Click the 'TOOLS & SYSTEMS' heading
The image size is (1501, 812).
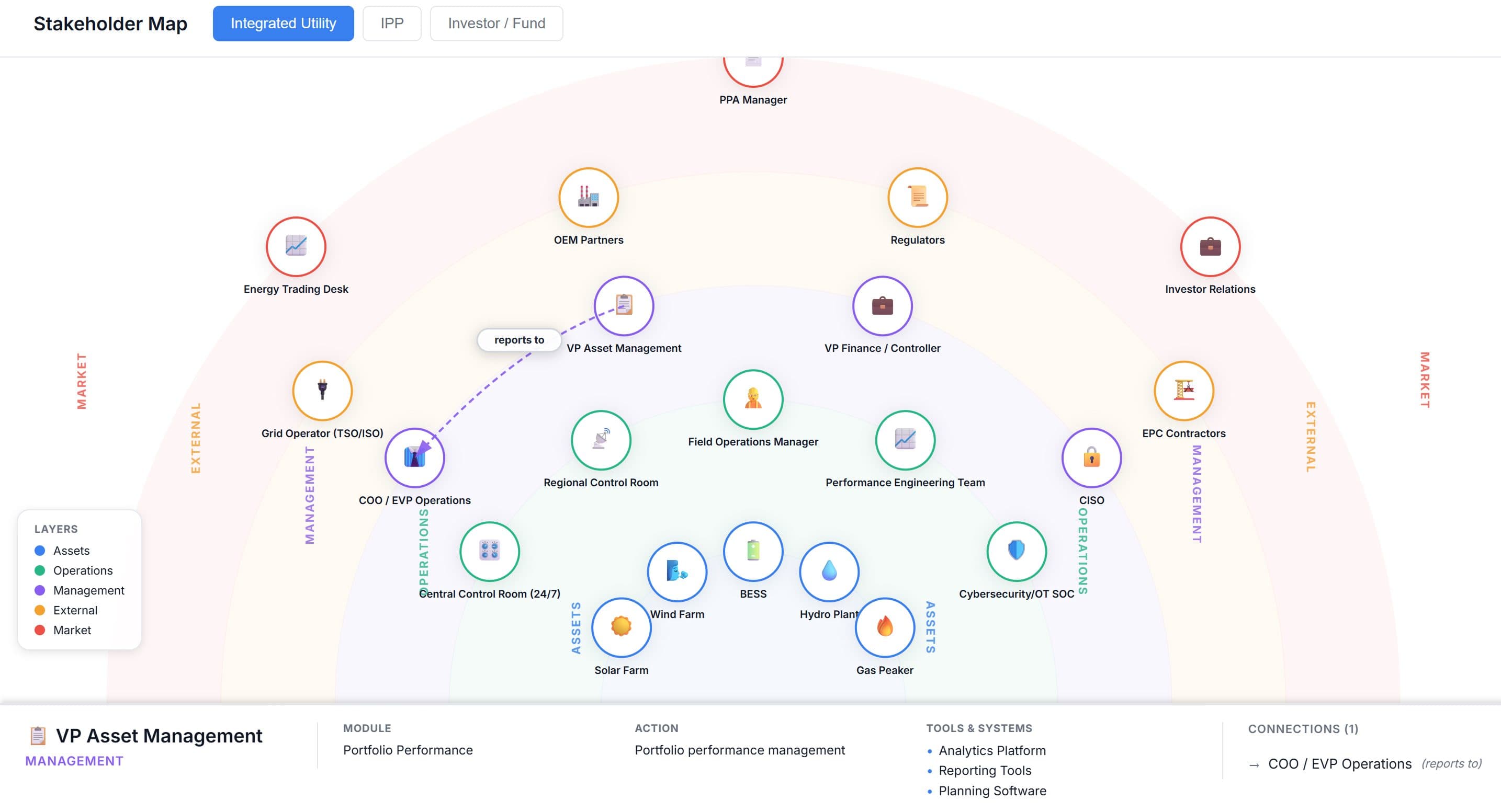coord(979,728)
